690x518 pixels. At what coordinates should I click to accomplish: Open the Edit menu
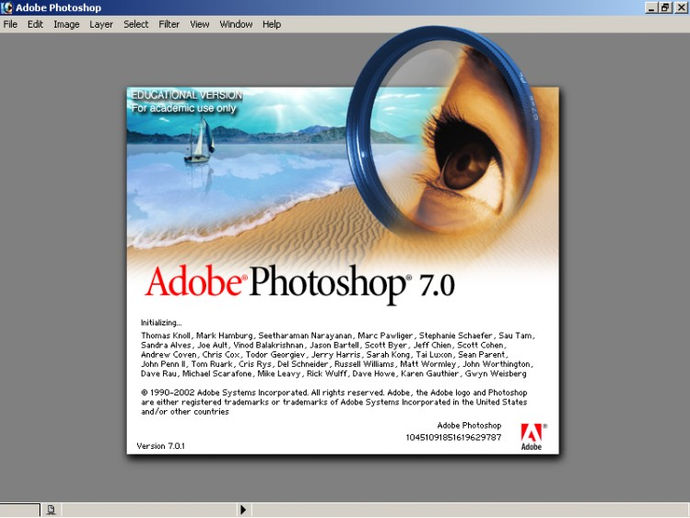pyautogui.click(x=35, y=24)
